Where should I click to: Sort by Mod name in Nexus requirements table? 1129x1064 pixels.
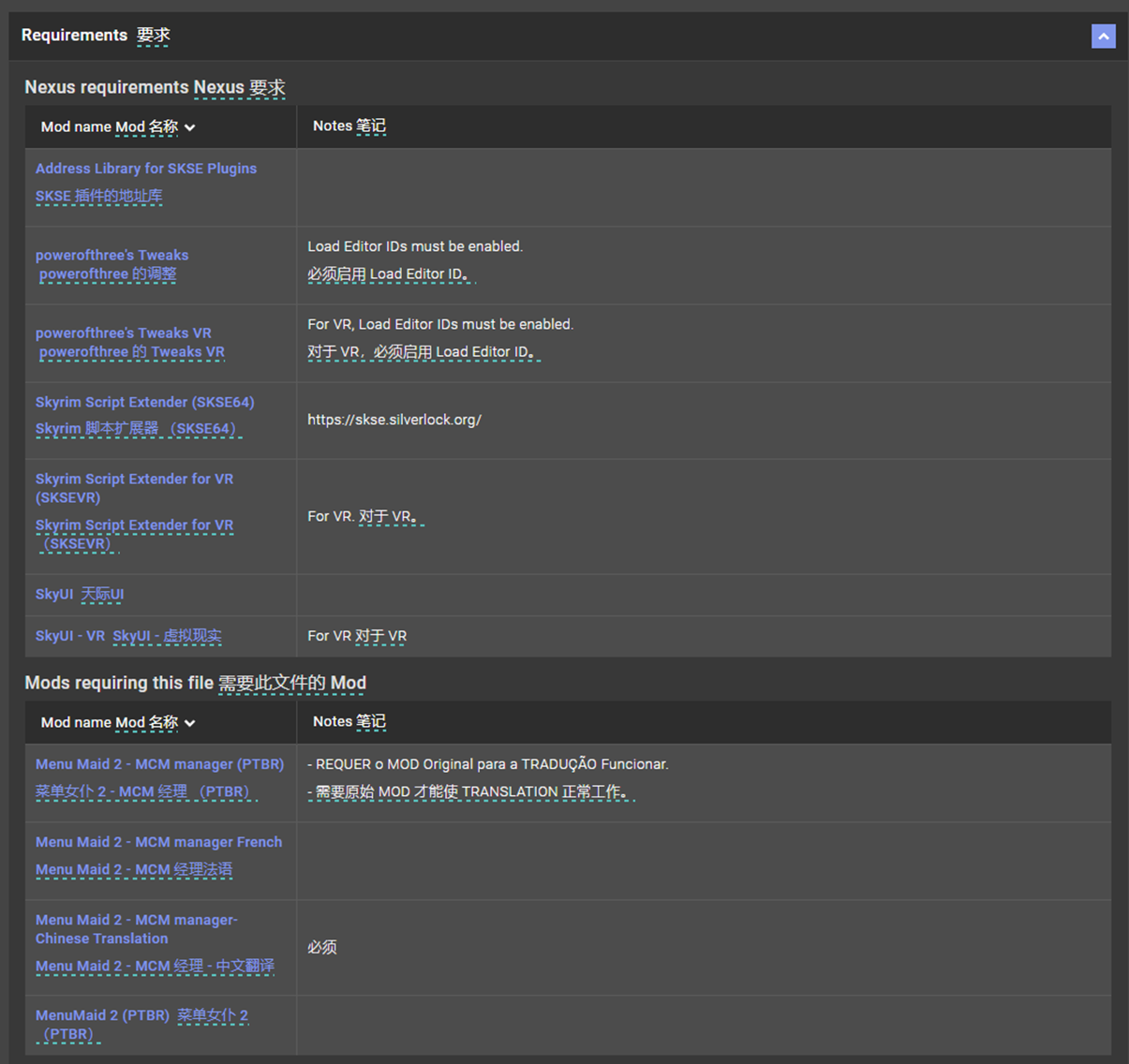click(118, 127)
